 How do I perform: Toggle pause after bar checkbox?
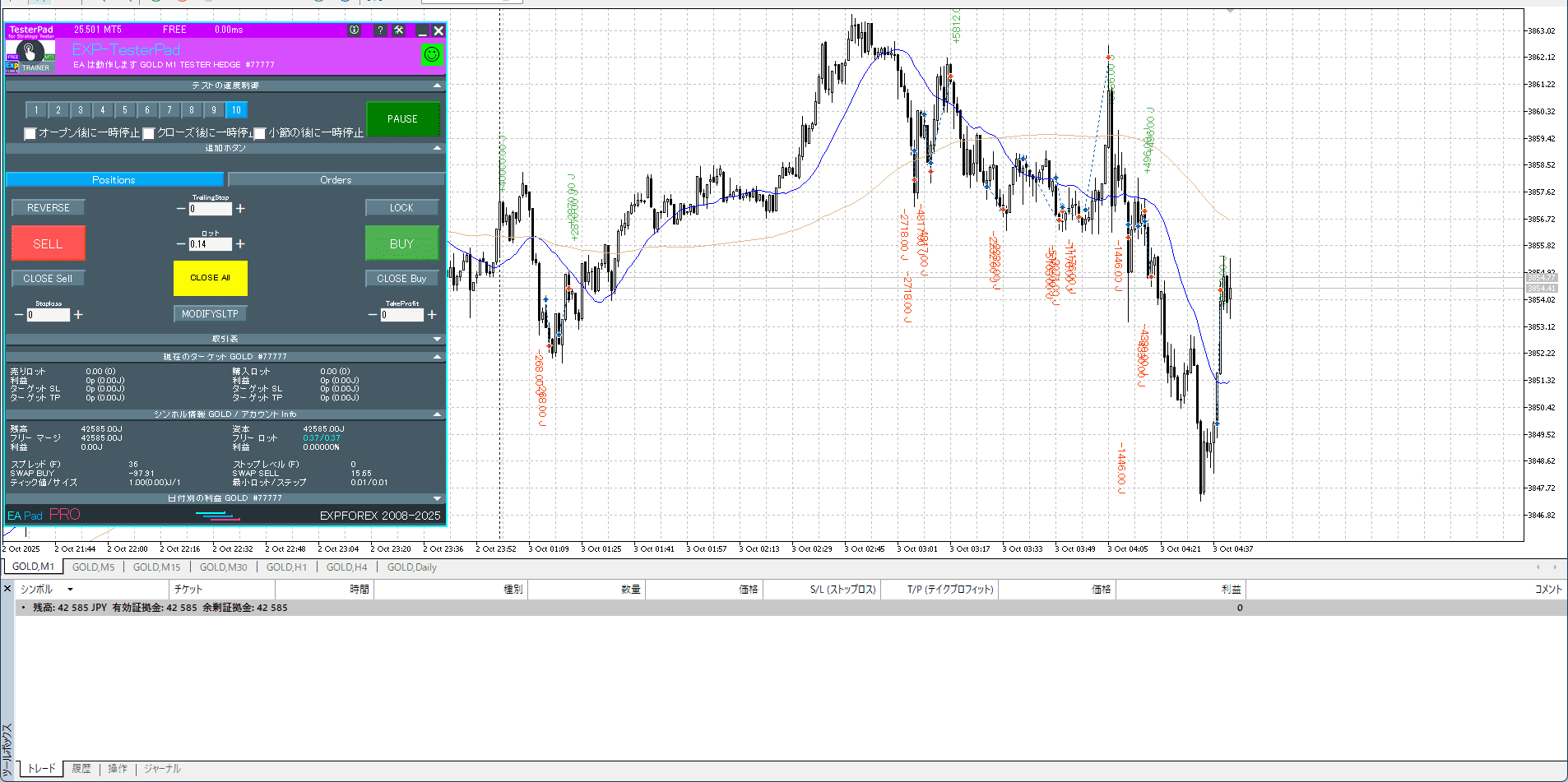[260, 133]
